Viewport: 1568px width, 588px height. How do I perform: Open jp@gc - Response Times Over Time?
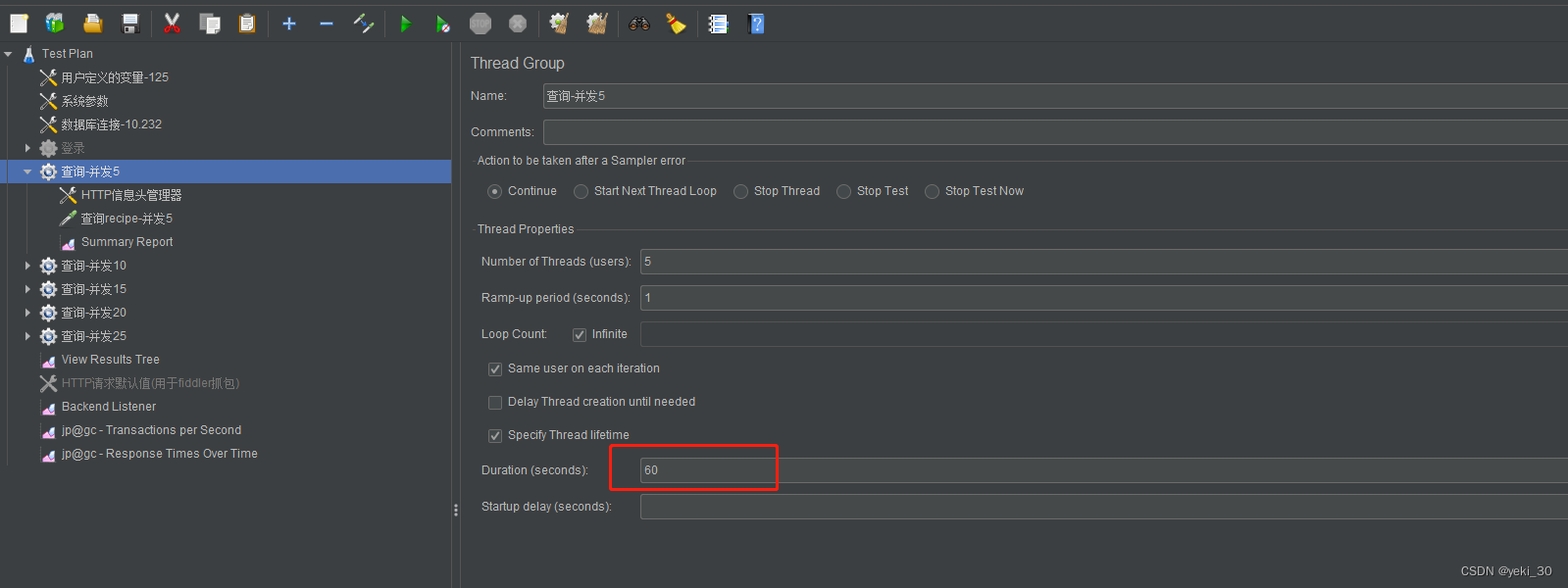(159, 454)
